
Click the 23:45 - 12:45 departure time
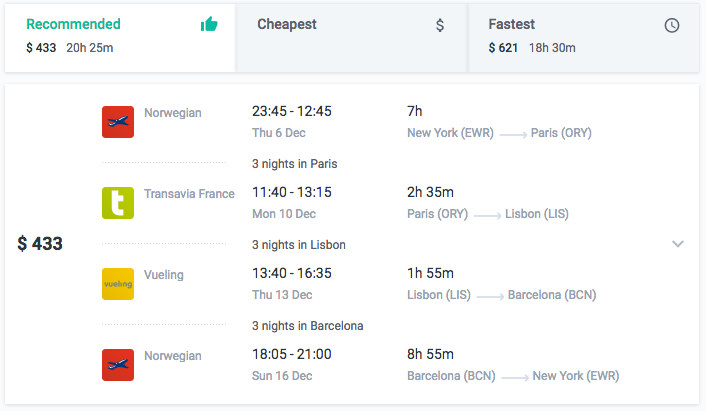click(291, 111)
